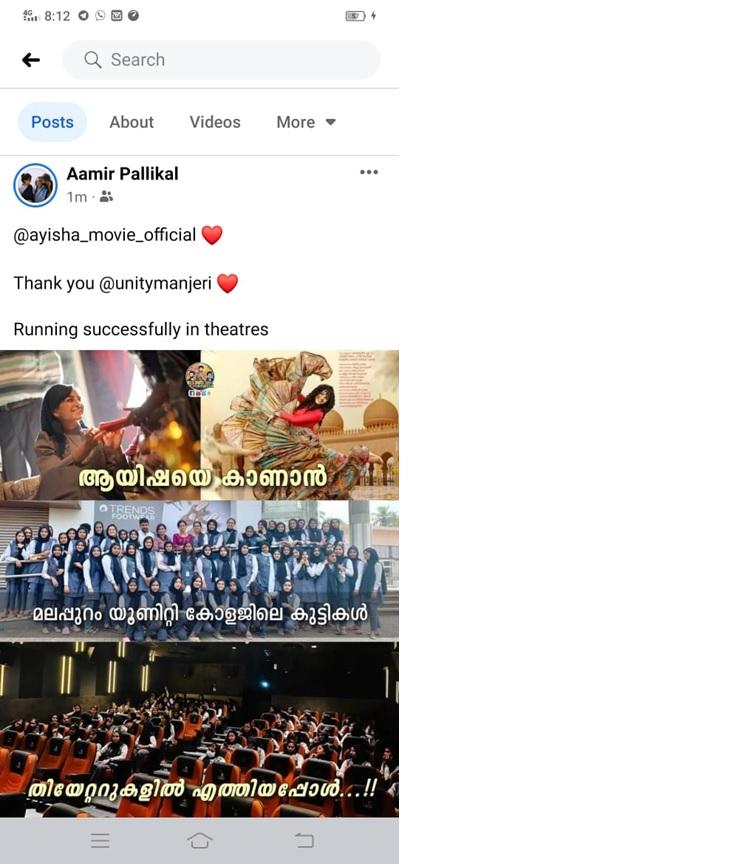Screen dimensions: 753x864
Task: Tap the back arrow icon
Action: [x=31, y=60]
